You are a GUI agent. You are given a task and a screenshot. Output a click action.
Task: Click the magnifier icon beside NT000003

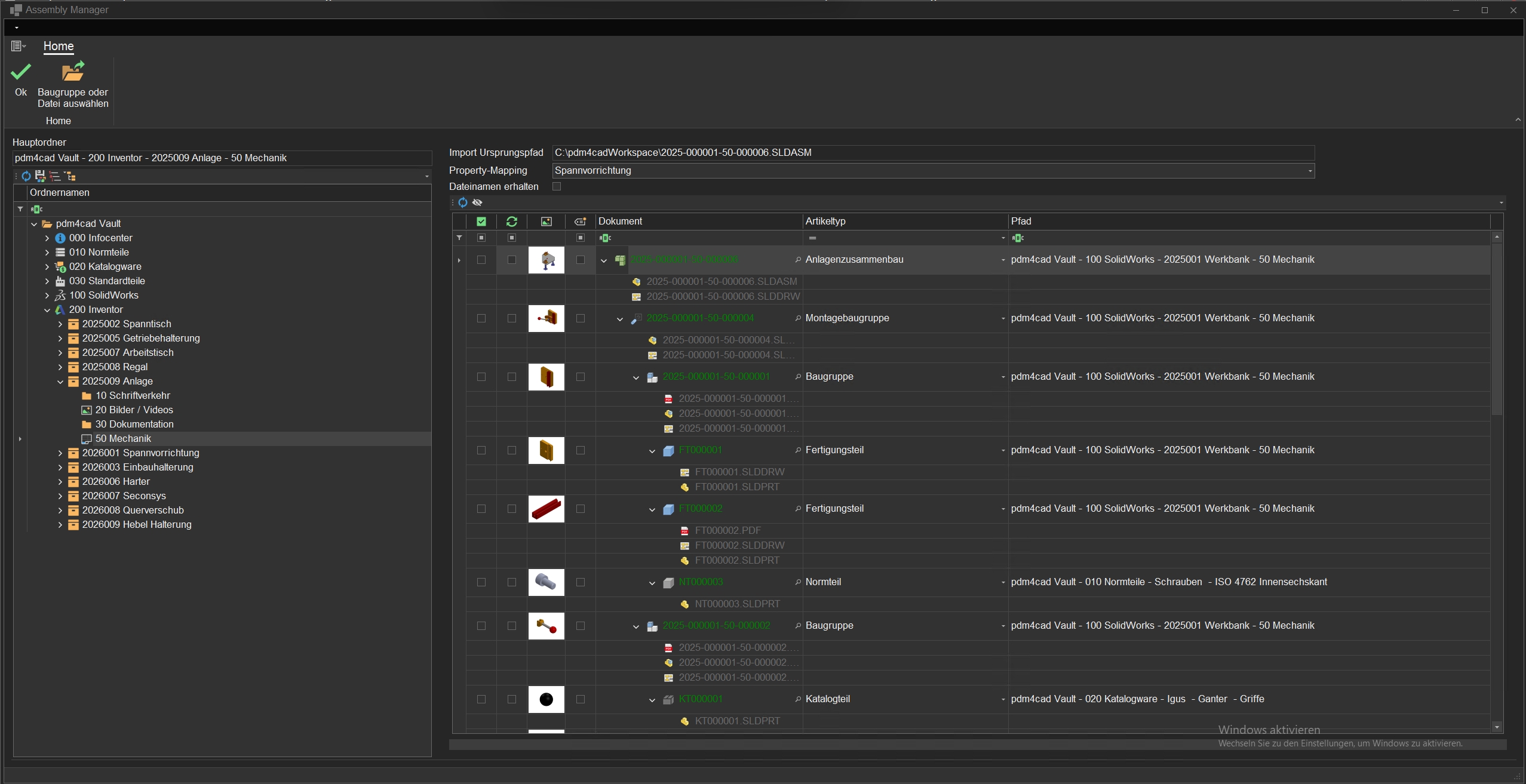(x=798, y=582)
